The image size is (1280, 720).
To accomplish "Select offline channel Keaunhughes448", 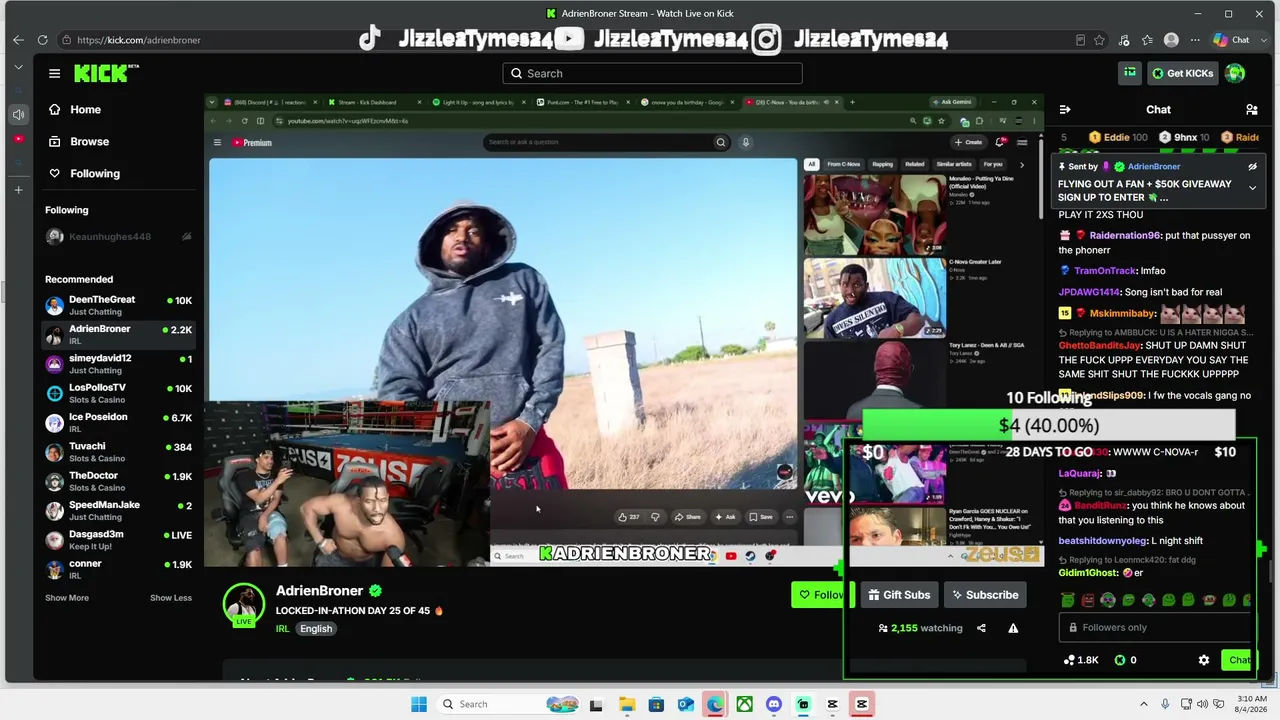I will tap(118, 237).
